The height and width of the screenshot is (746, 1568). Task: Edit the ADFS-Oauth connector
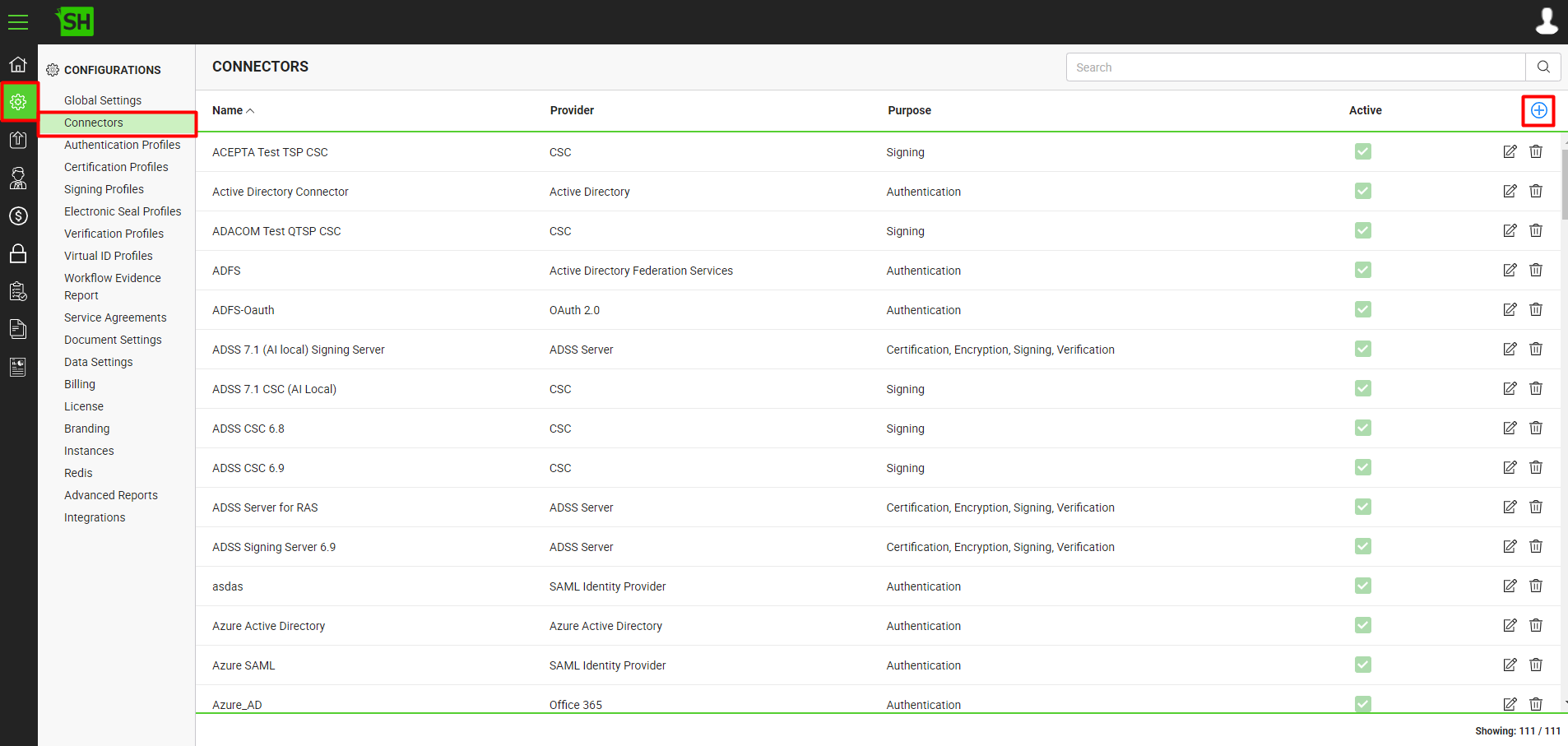1510,309
